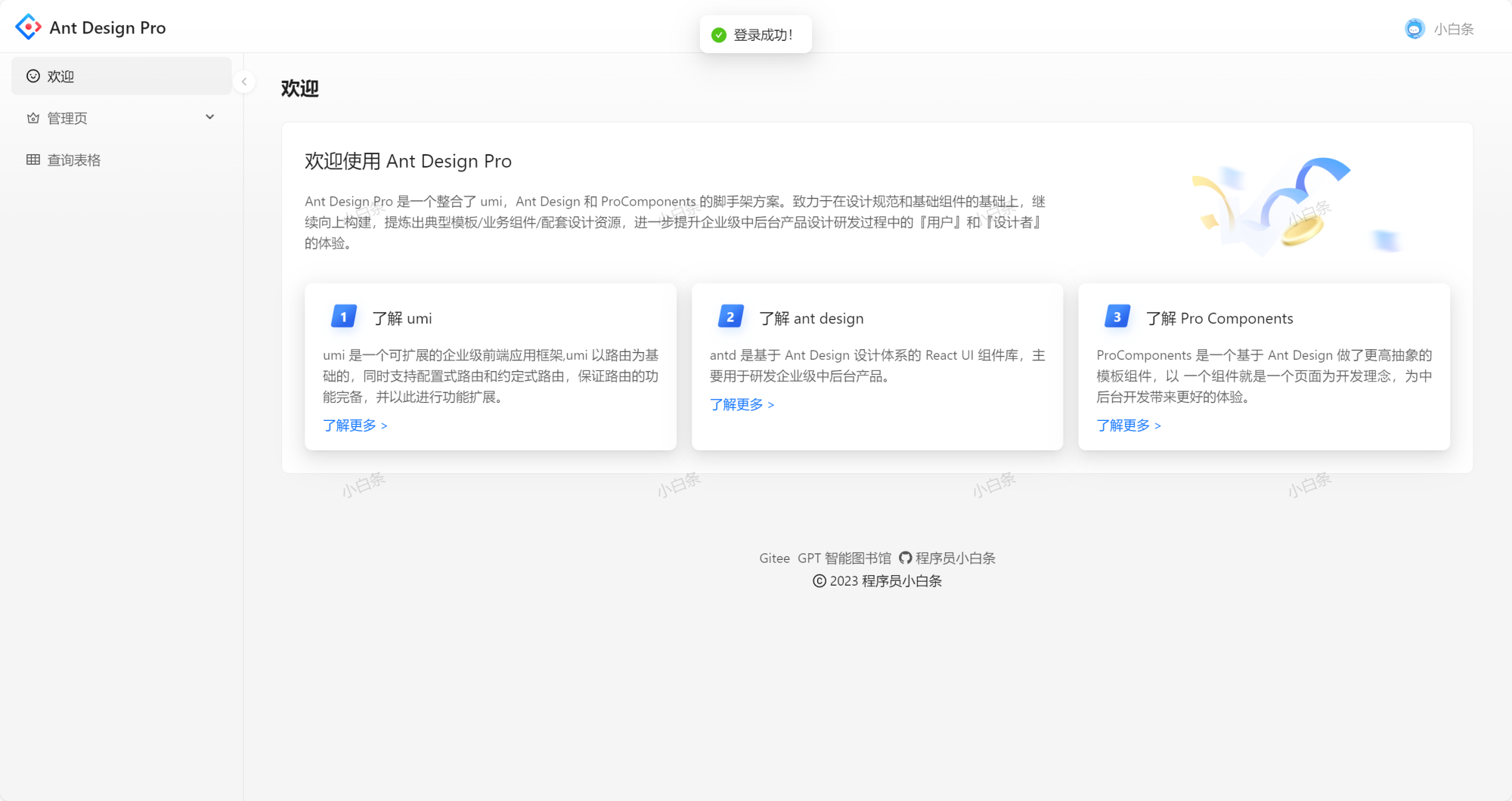Open 了解更多 link under 了解 umi

click(x=355, y=425)
